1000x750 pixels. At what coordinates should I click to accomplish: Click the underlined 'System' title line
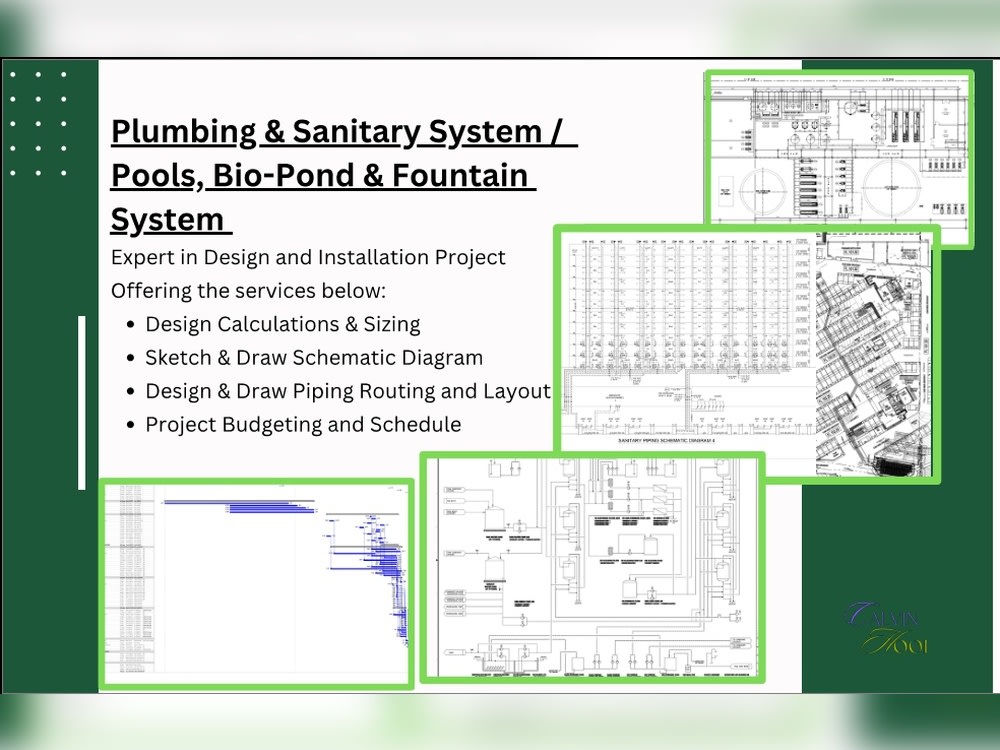click(170, 218)
